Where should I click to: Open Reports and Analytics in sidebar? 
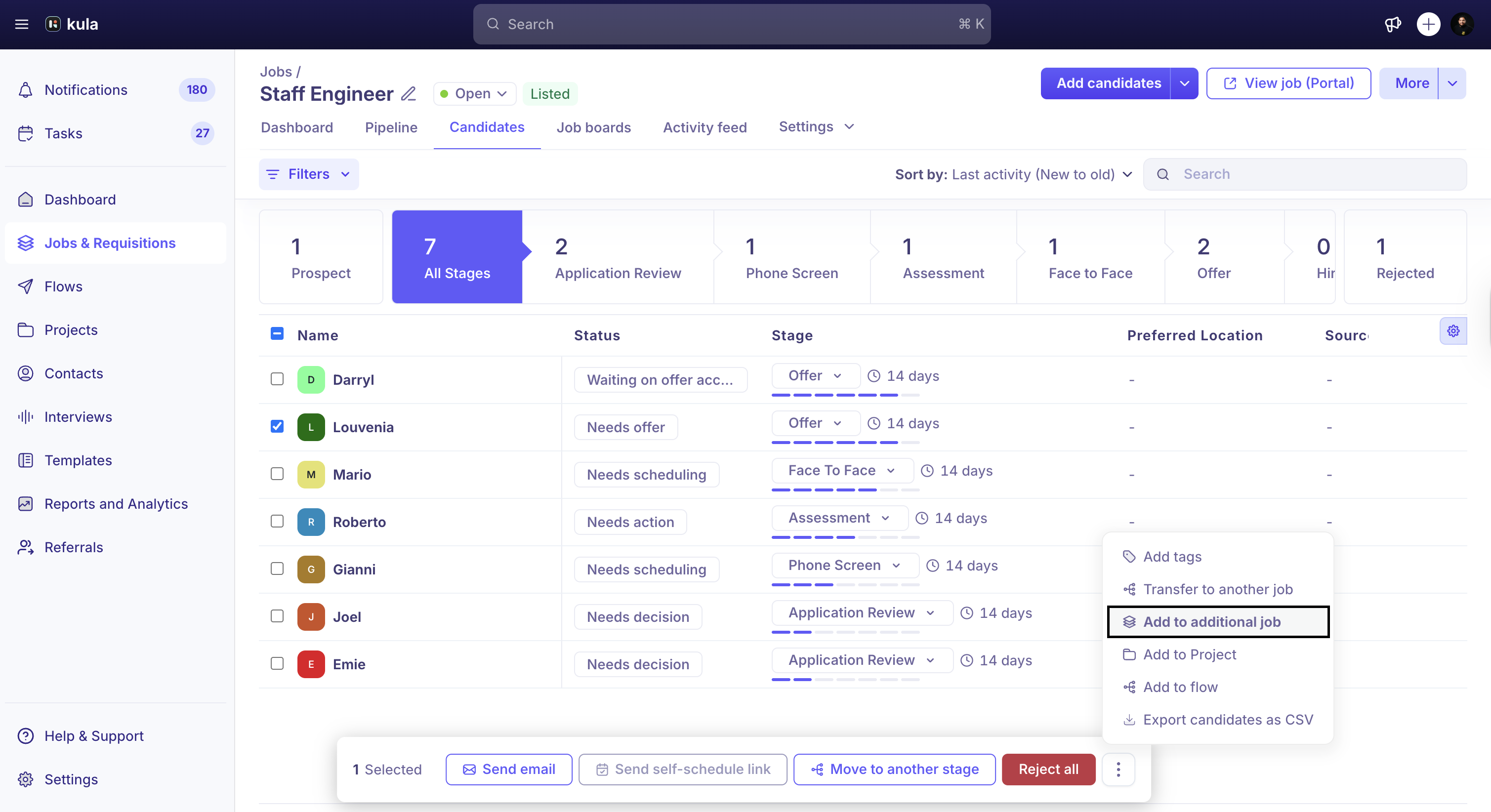[x=116, y=503]
